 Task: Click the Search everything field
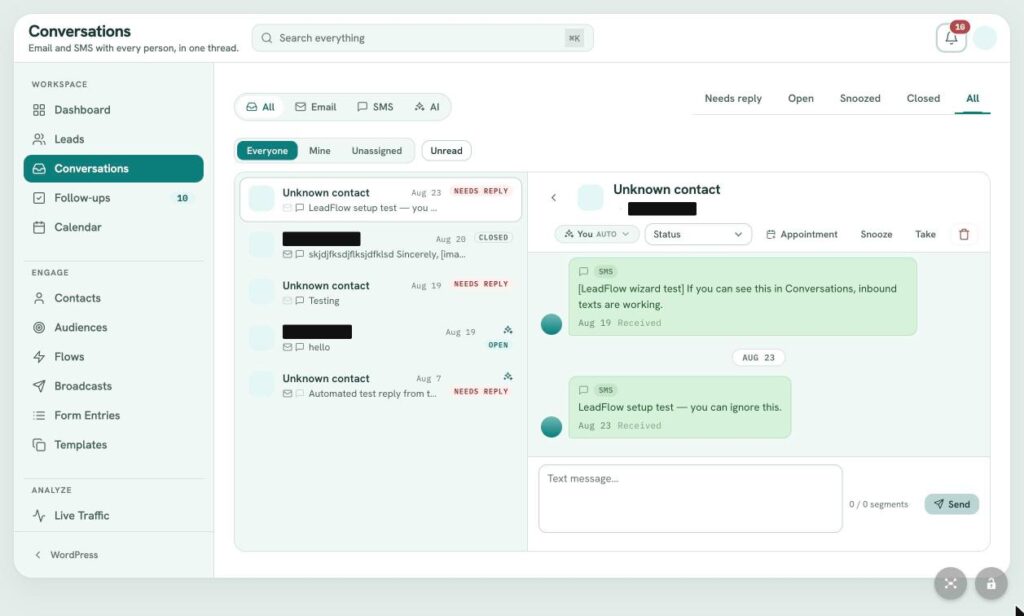tap(423, 38)
